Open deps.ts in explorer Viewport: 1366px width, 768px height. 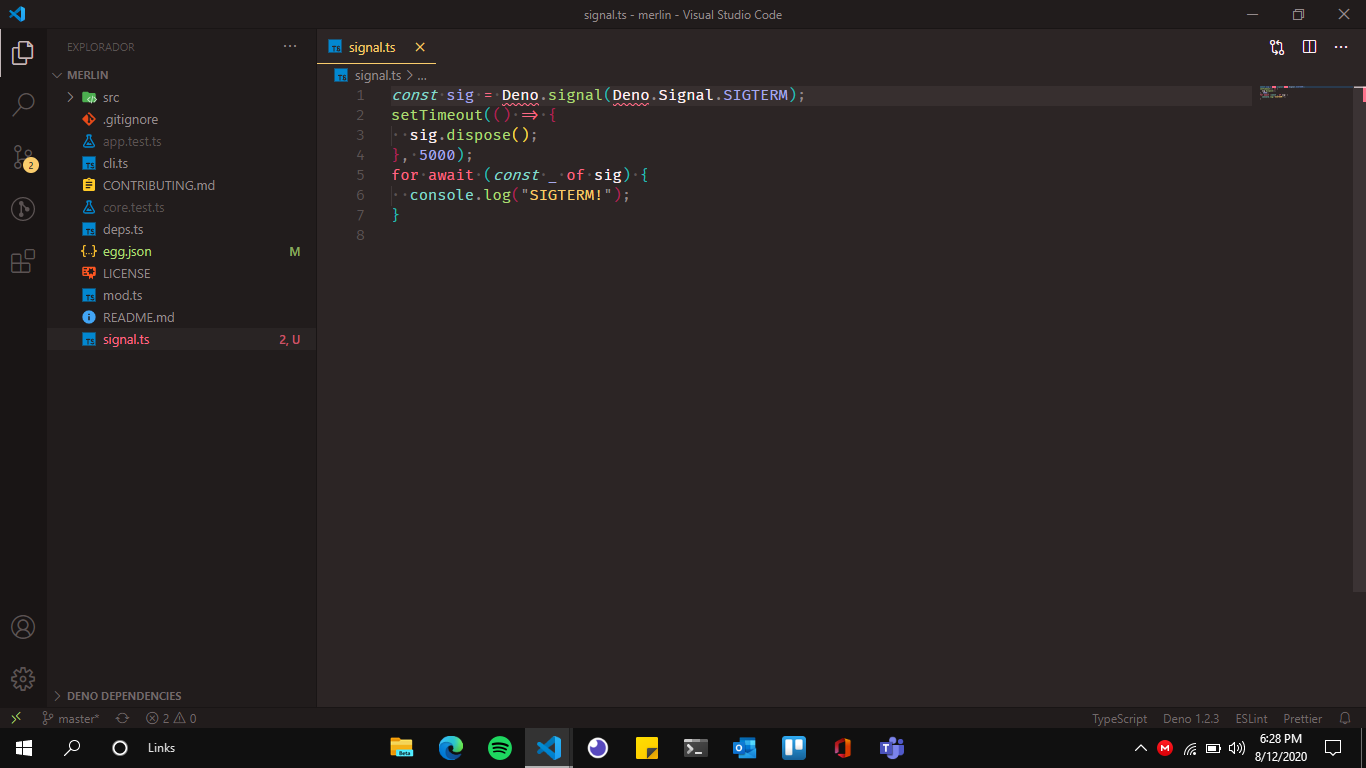point(181,229)
